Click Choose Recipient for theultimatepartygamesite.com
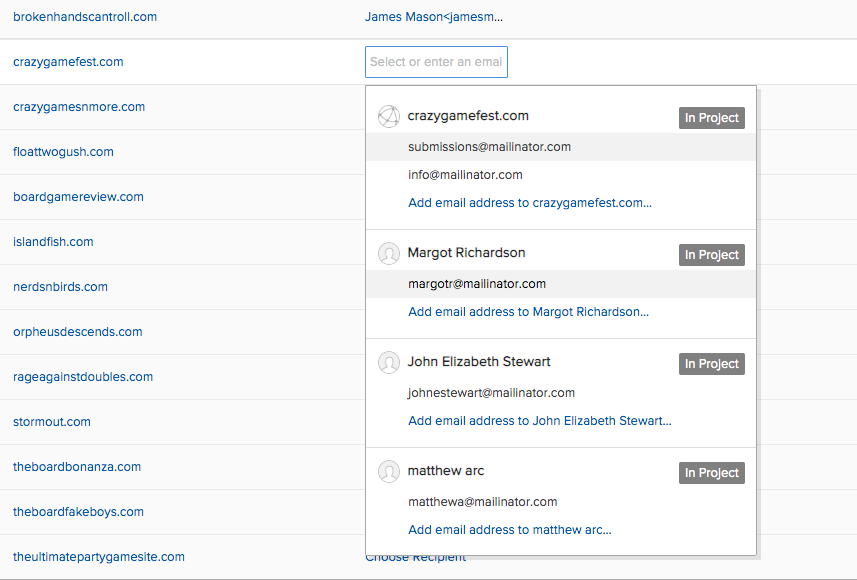This screenshot has height=580, width=857. coord(415,558)
